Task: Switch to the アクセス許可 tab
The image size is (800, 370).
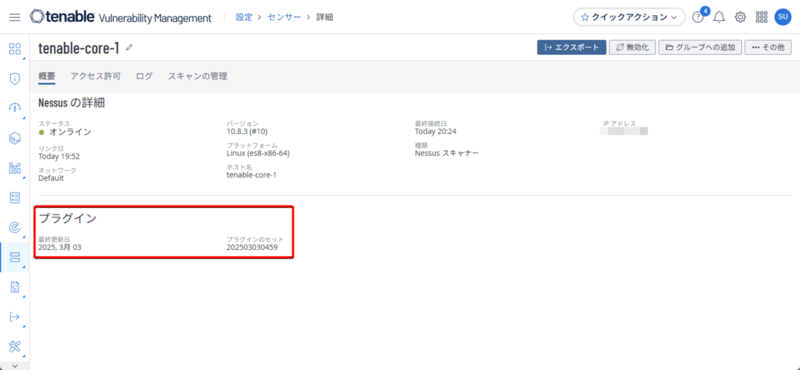Action: click(x=95, y=77)
